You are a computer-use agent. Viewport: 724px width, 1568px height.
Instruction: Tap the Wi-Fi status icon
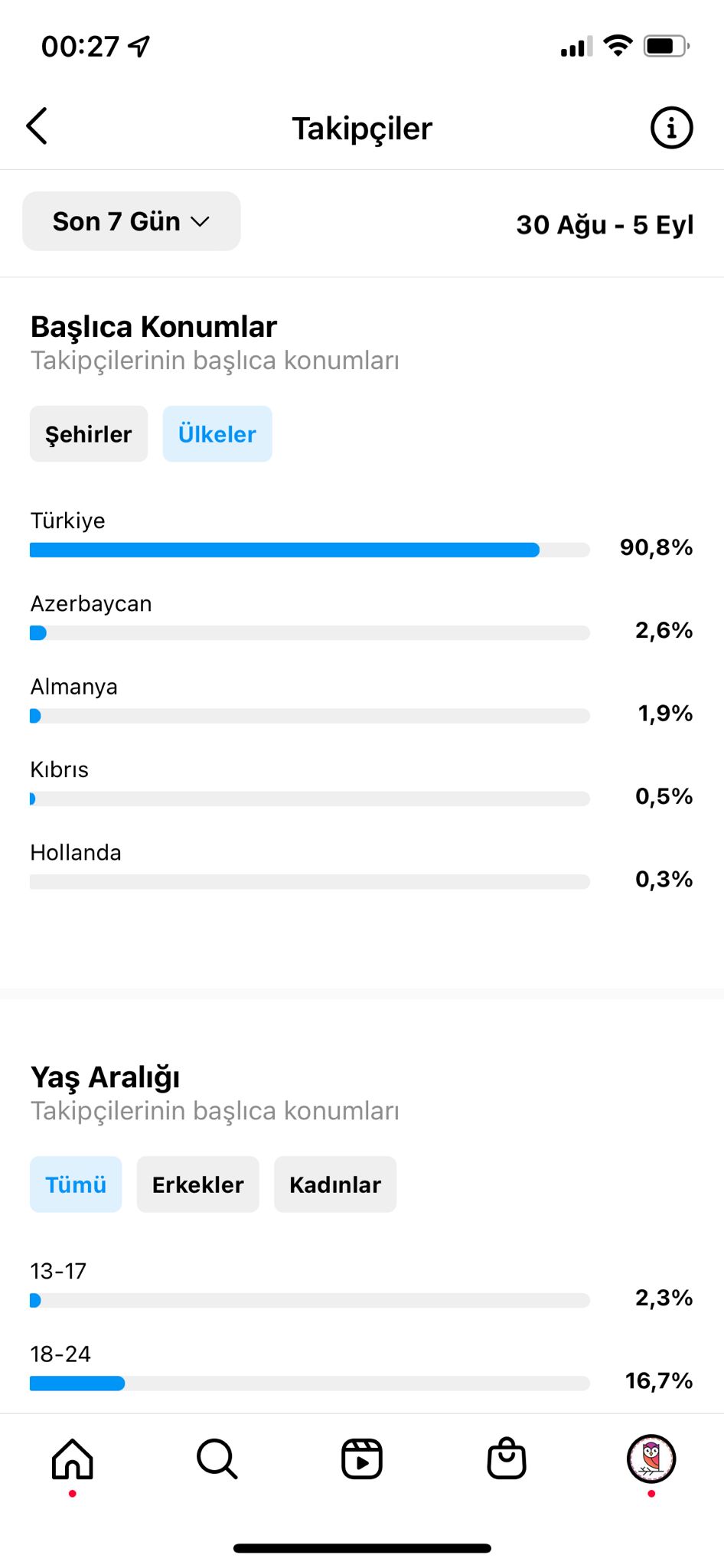(618, 46)
